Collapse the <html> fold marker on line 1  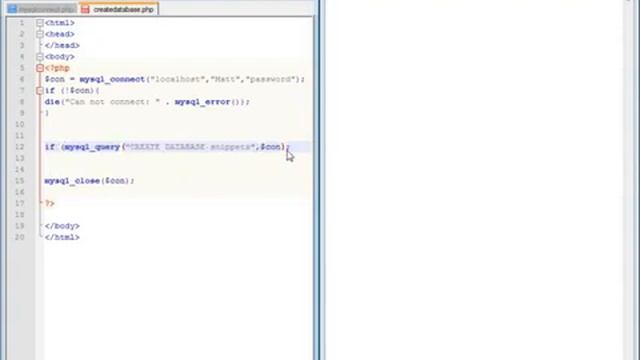(40, 23)
